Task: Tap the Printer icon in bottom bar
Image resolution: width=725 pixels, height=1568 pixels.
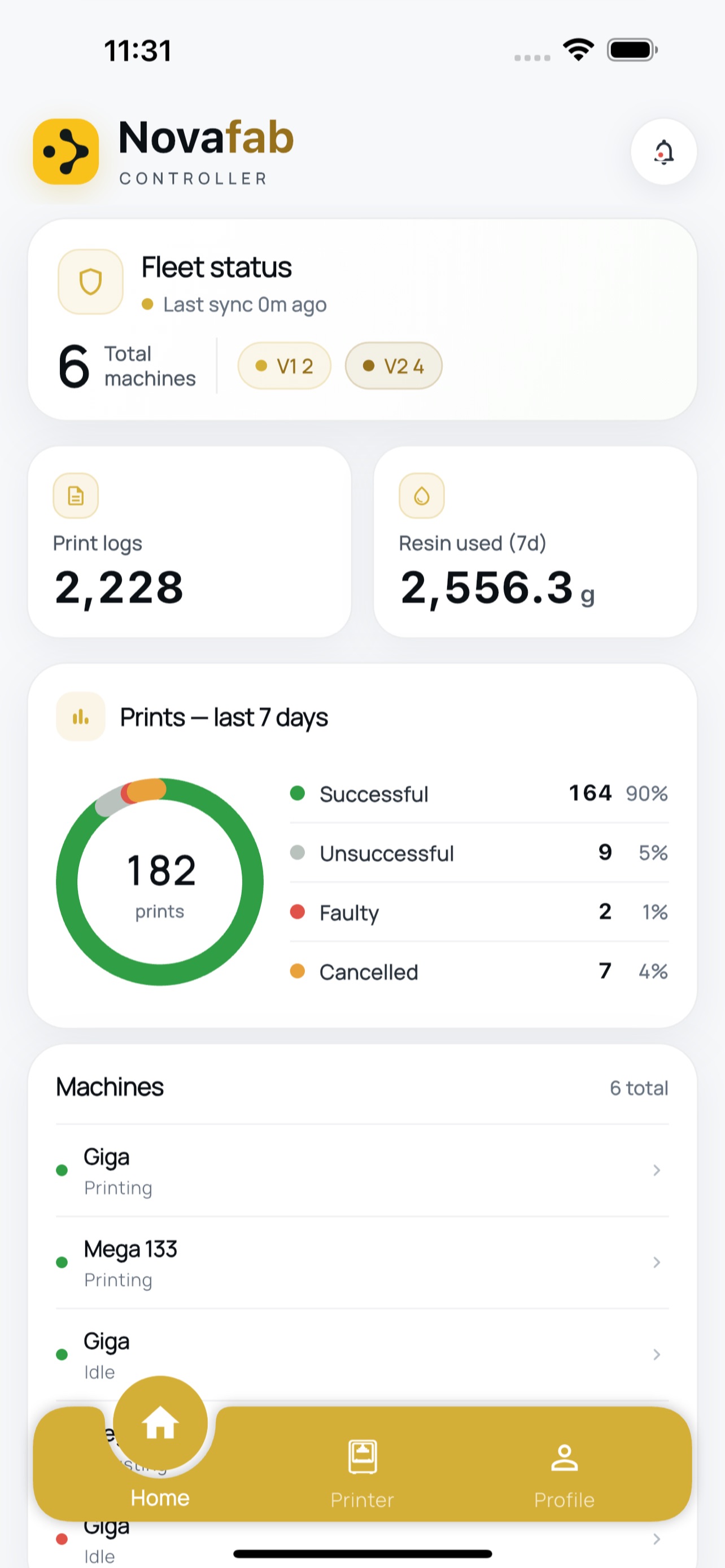Action: coord(362,1457)
